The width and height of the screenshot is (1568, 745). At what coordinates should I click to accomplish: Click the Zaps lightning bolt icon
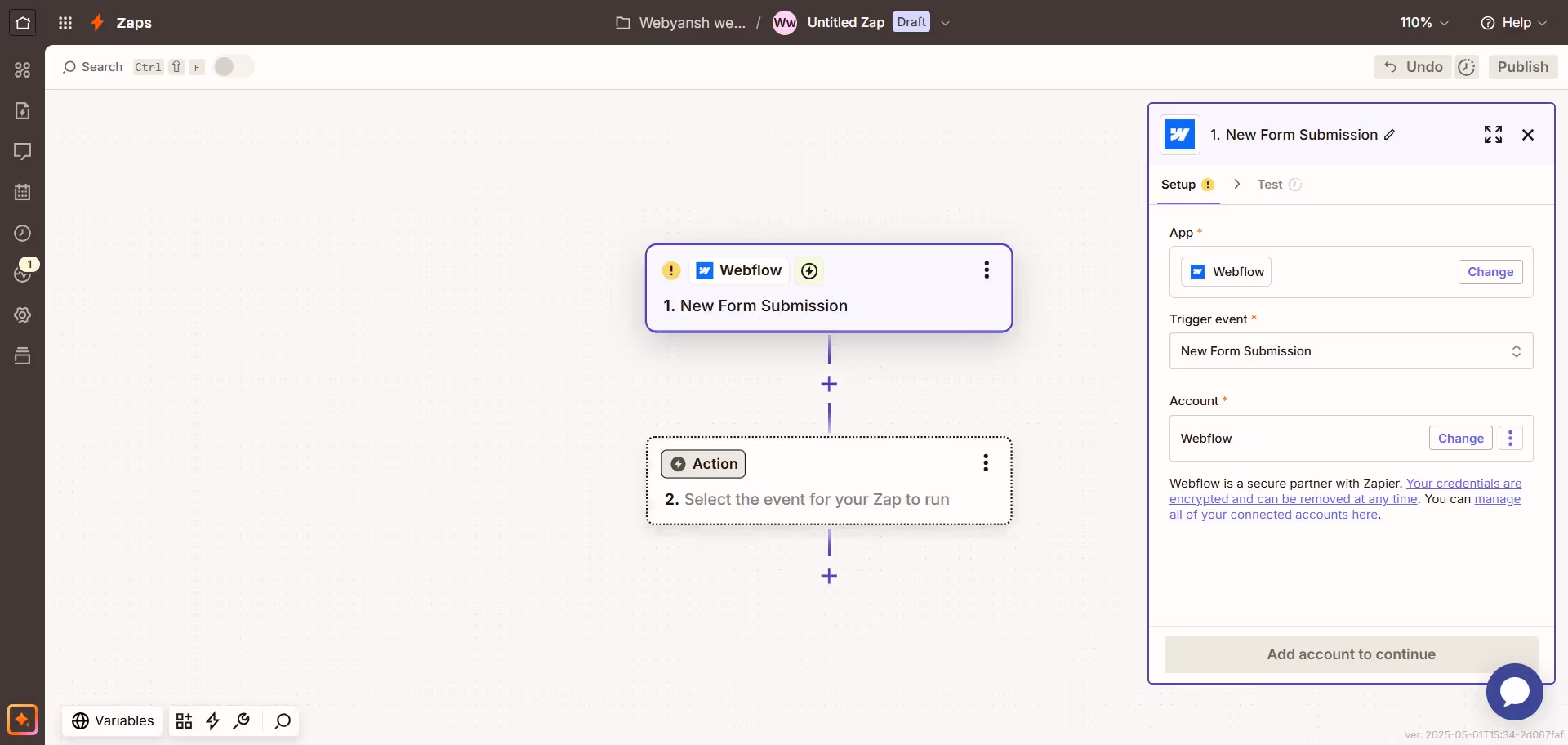[x=97, y=22]
